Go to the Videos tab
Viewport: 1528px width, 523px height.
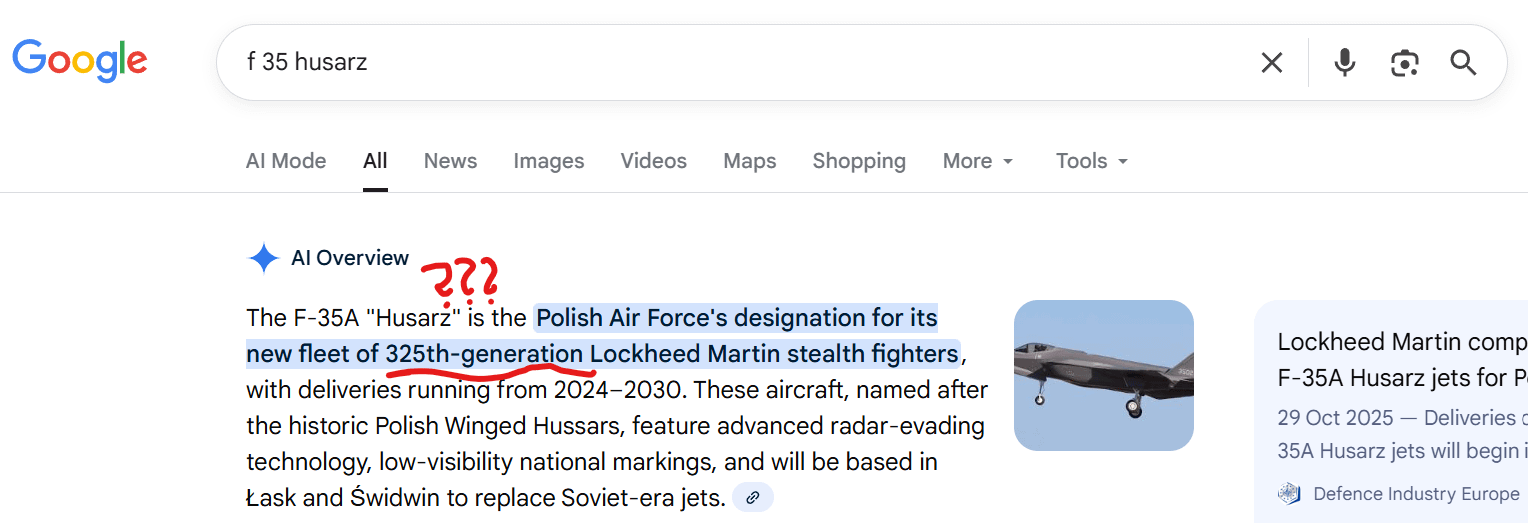[x=653, y=161]
